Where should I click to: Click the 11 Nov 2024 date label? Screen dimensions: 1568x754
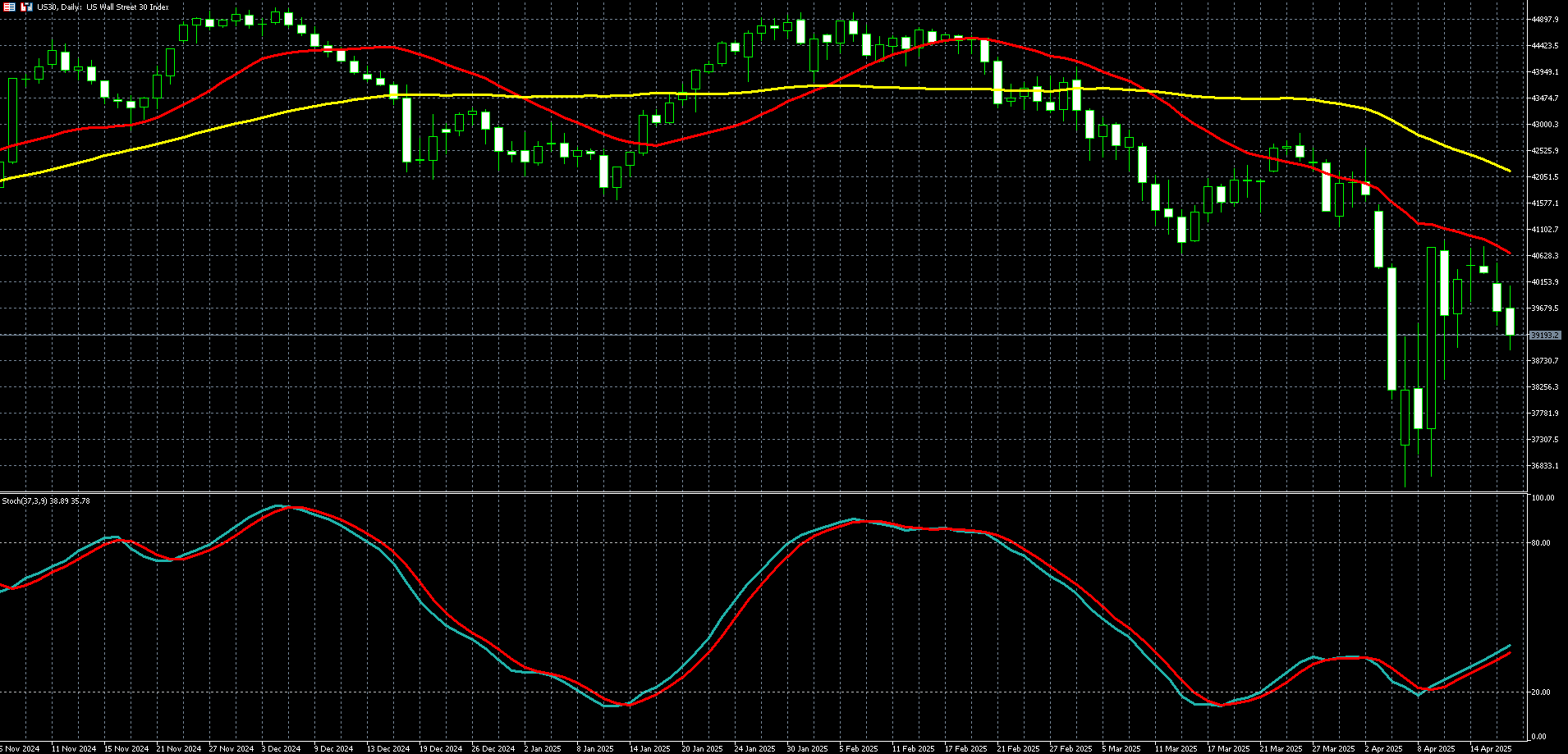tap(74, 748)
